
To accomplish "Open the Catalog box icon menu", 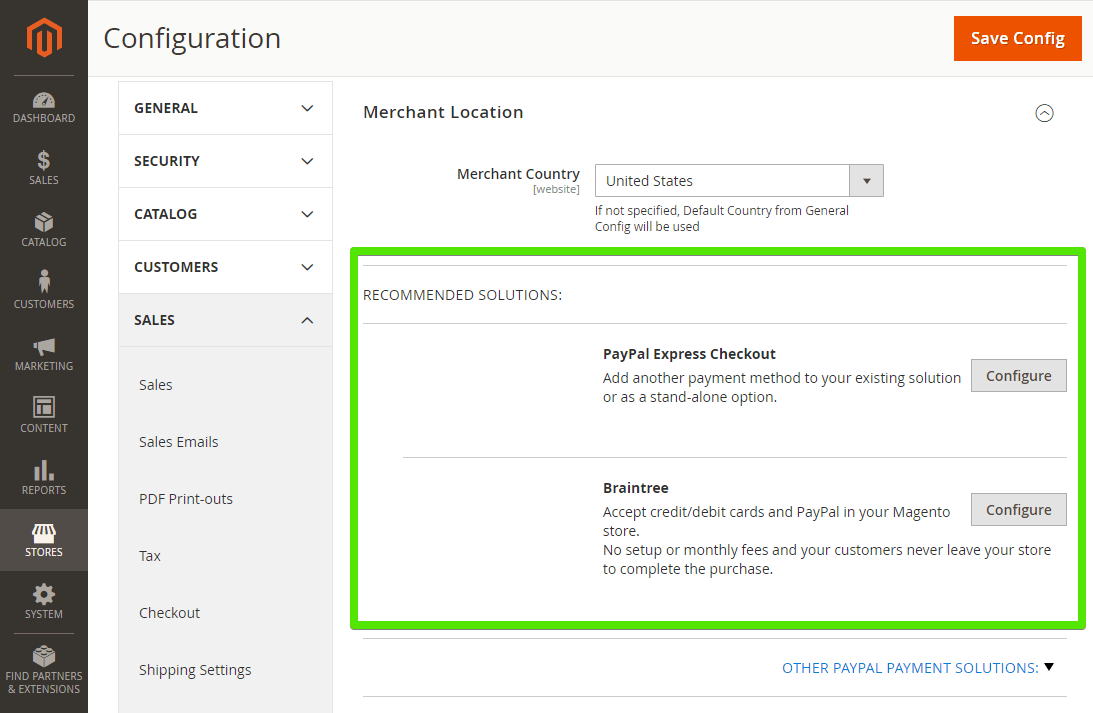I will coord(44,230).
